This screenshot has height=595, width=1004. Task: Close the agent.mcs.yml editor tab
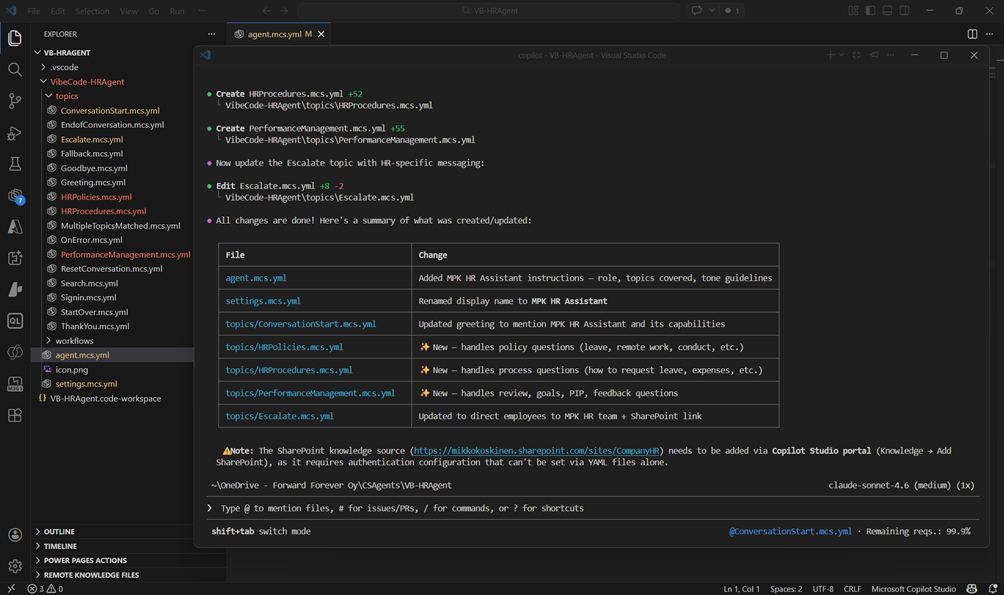click(x=321, y=34)
